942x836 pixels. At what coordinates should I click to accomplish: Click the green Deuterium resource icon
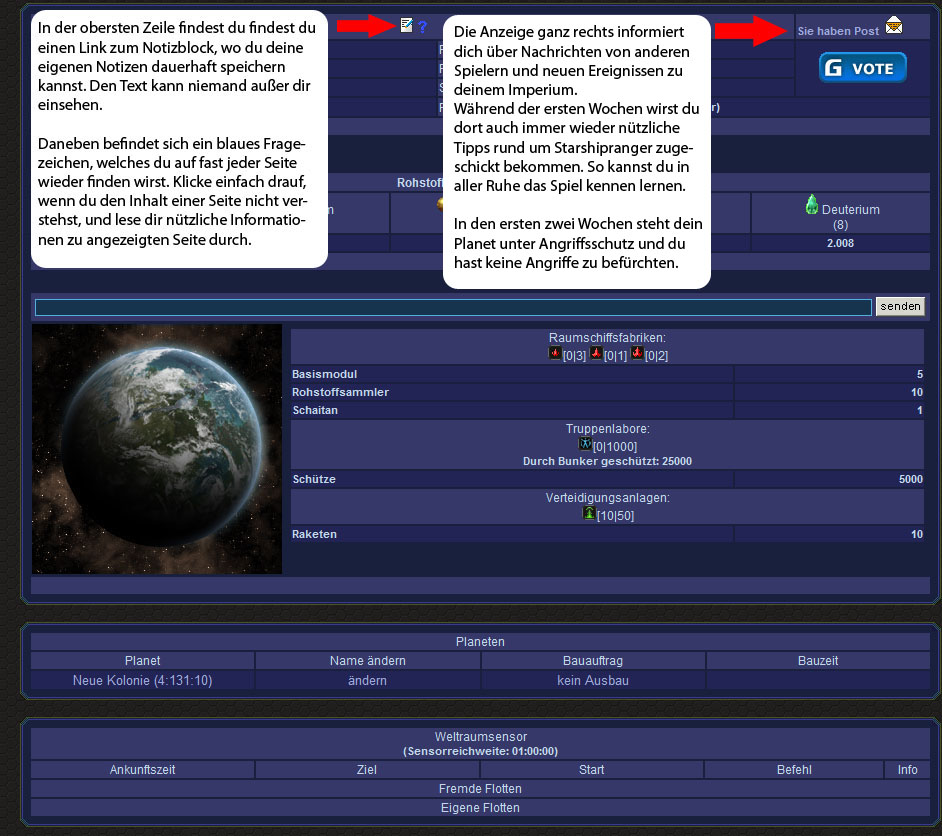click(812, 204)
